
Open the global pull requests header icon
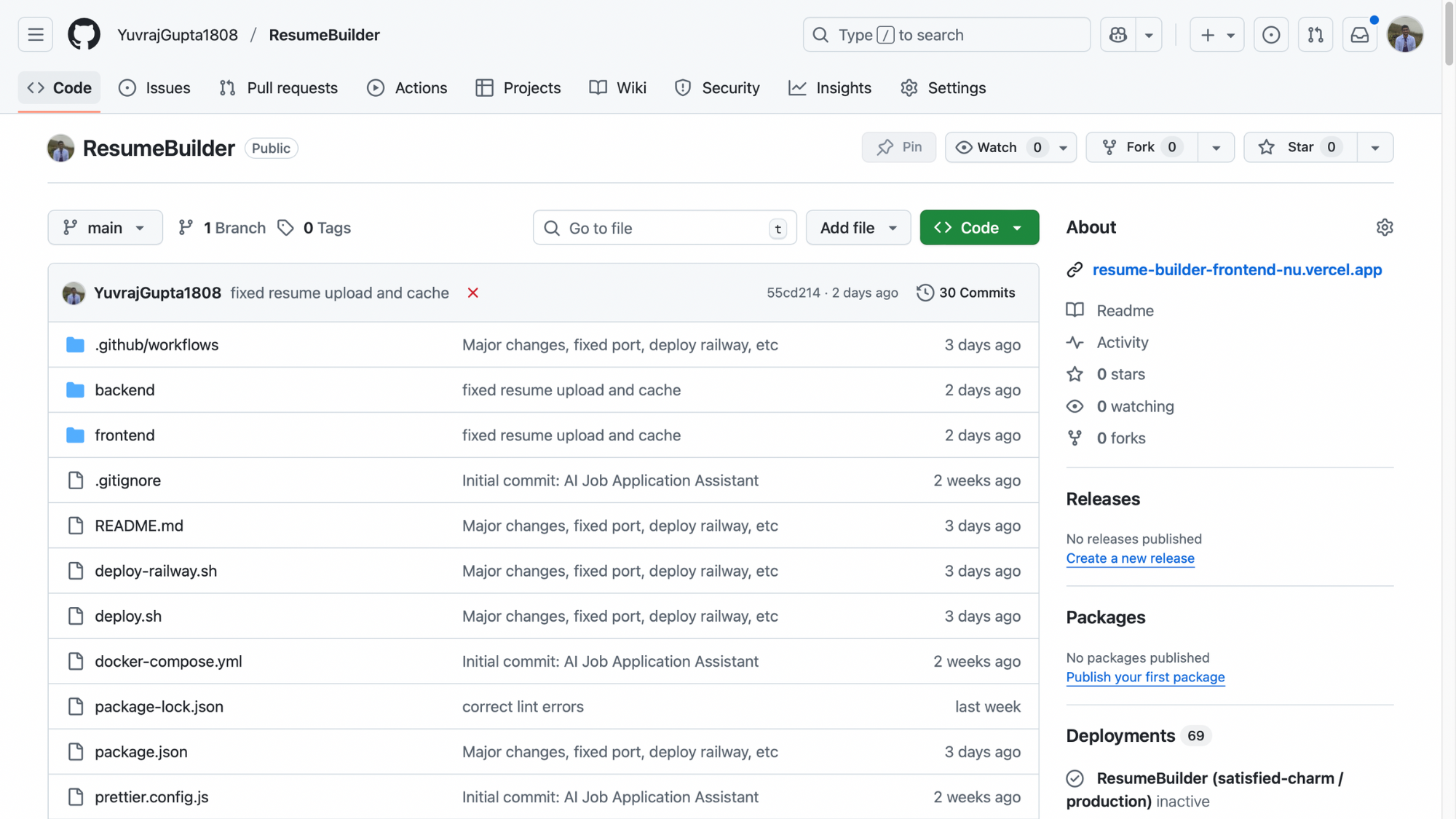[x=1315, y=35]
